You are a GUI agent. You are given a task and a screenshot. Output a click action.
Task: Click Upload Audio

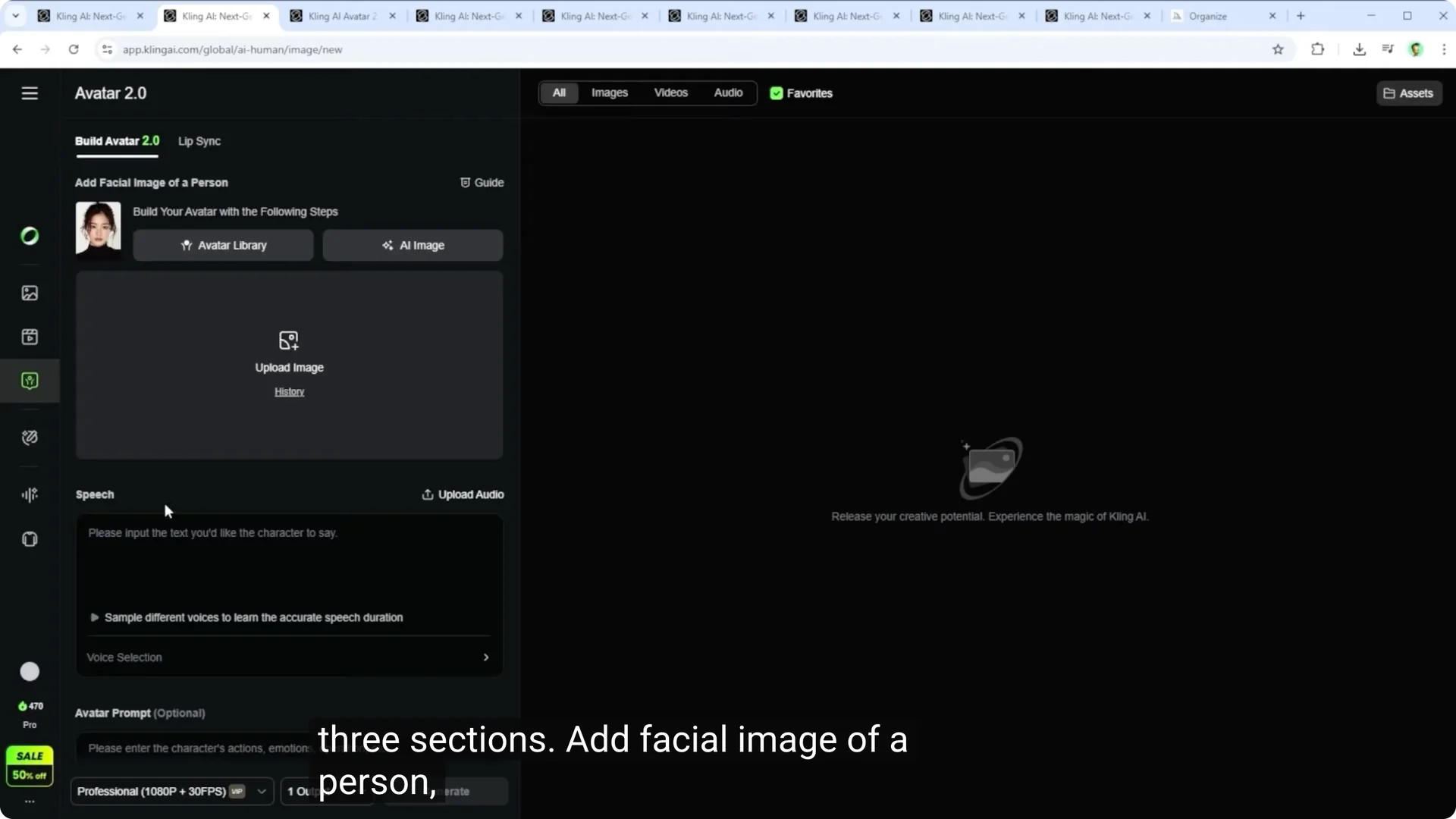tap(463, 494)
